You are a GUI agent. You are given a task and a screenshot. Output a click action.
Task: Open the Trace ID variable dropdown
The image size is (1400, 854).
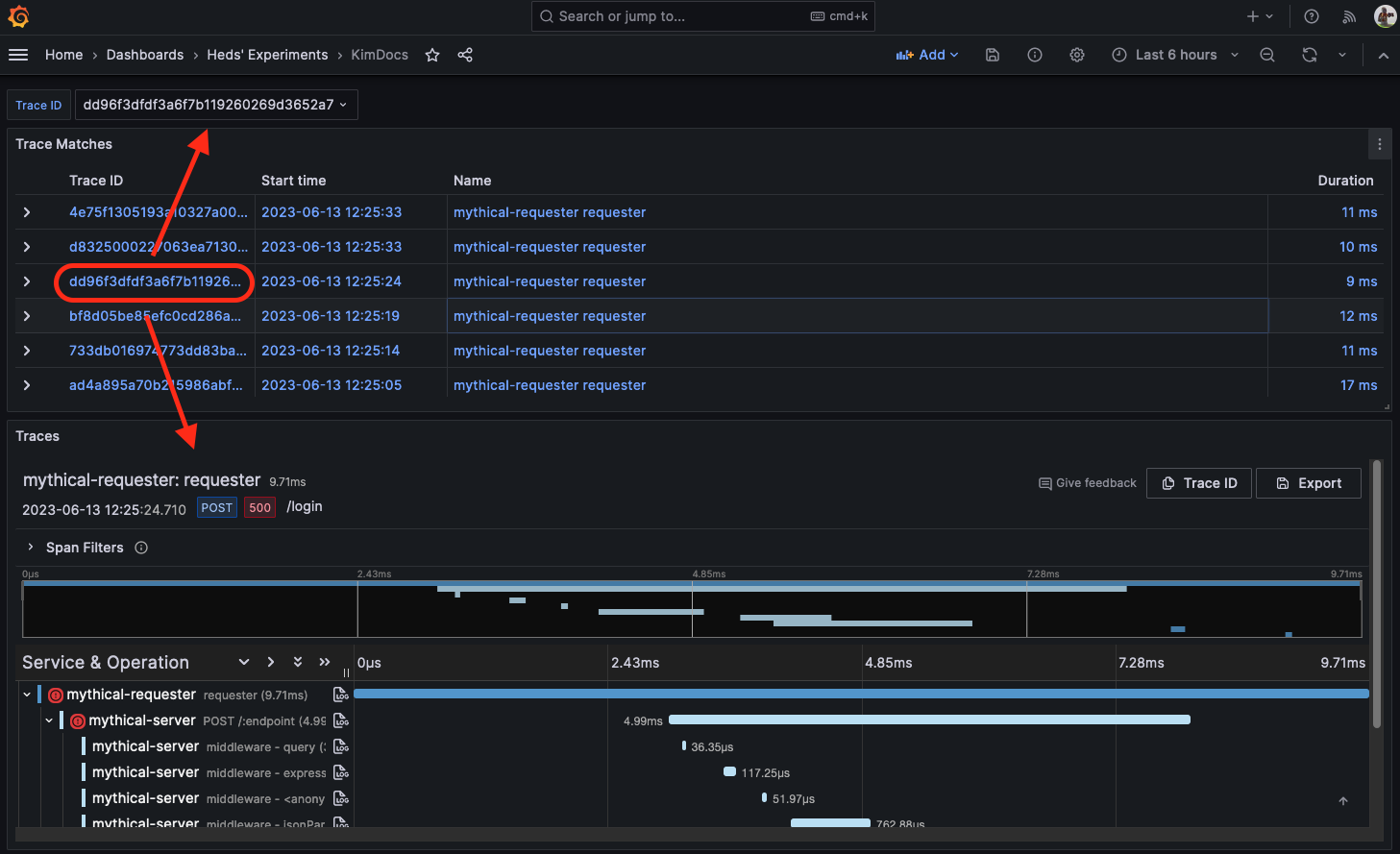215,105
